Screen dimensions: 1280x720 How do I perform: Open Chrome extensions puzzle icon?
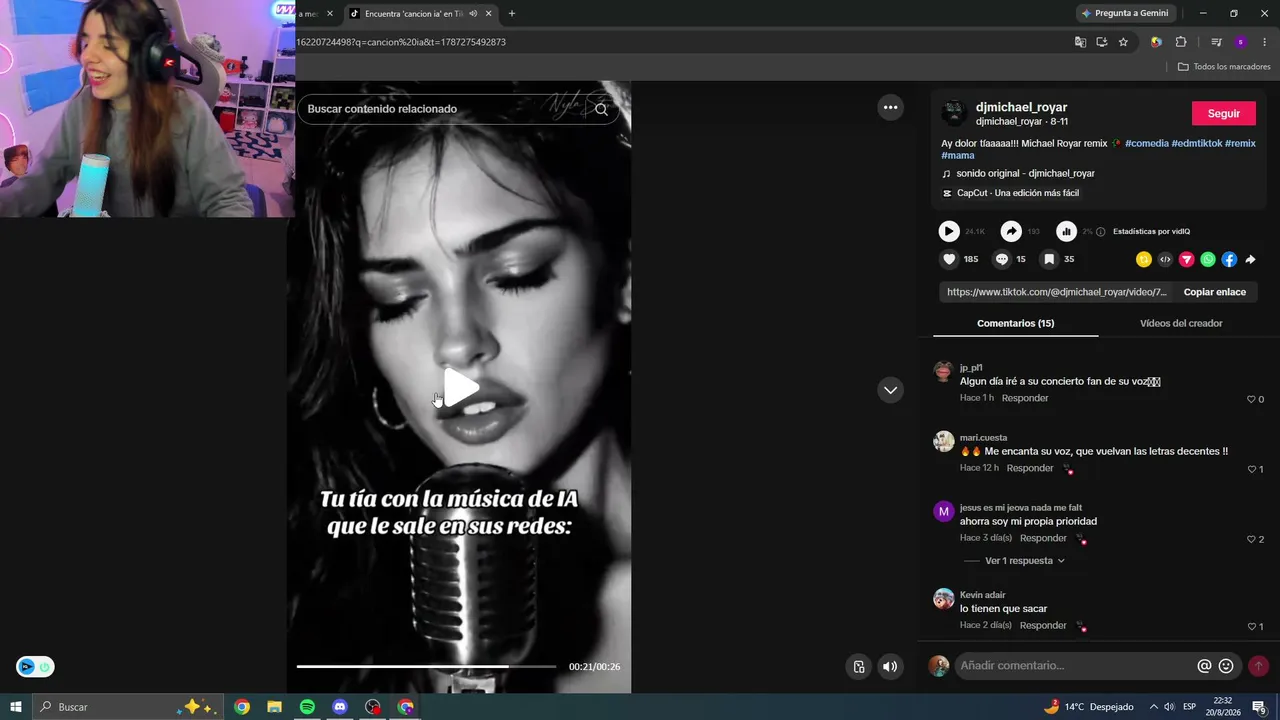pos(1181,42)
